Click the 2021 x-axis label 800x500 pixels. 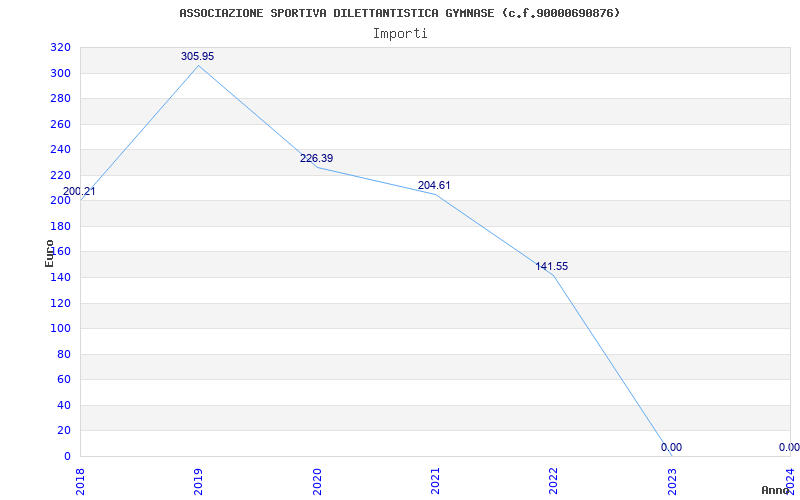435,482
